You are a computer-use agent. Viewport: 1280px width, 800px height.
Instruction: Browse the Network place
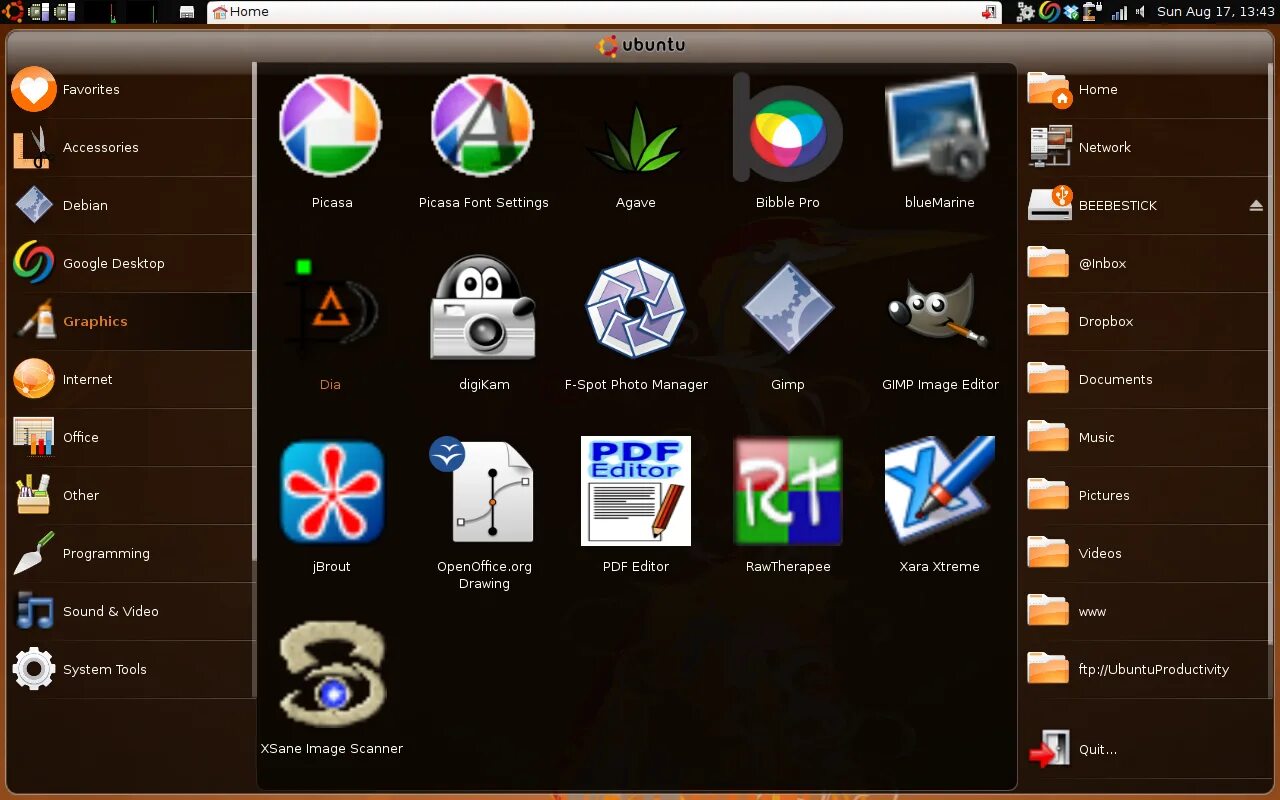(1146, 148)
